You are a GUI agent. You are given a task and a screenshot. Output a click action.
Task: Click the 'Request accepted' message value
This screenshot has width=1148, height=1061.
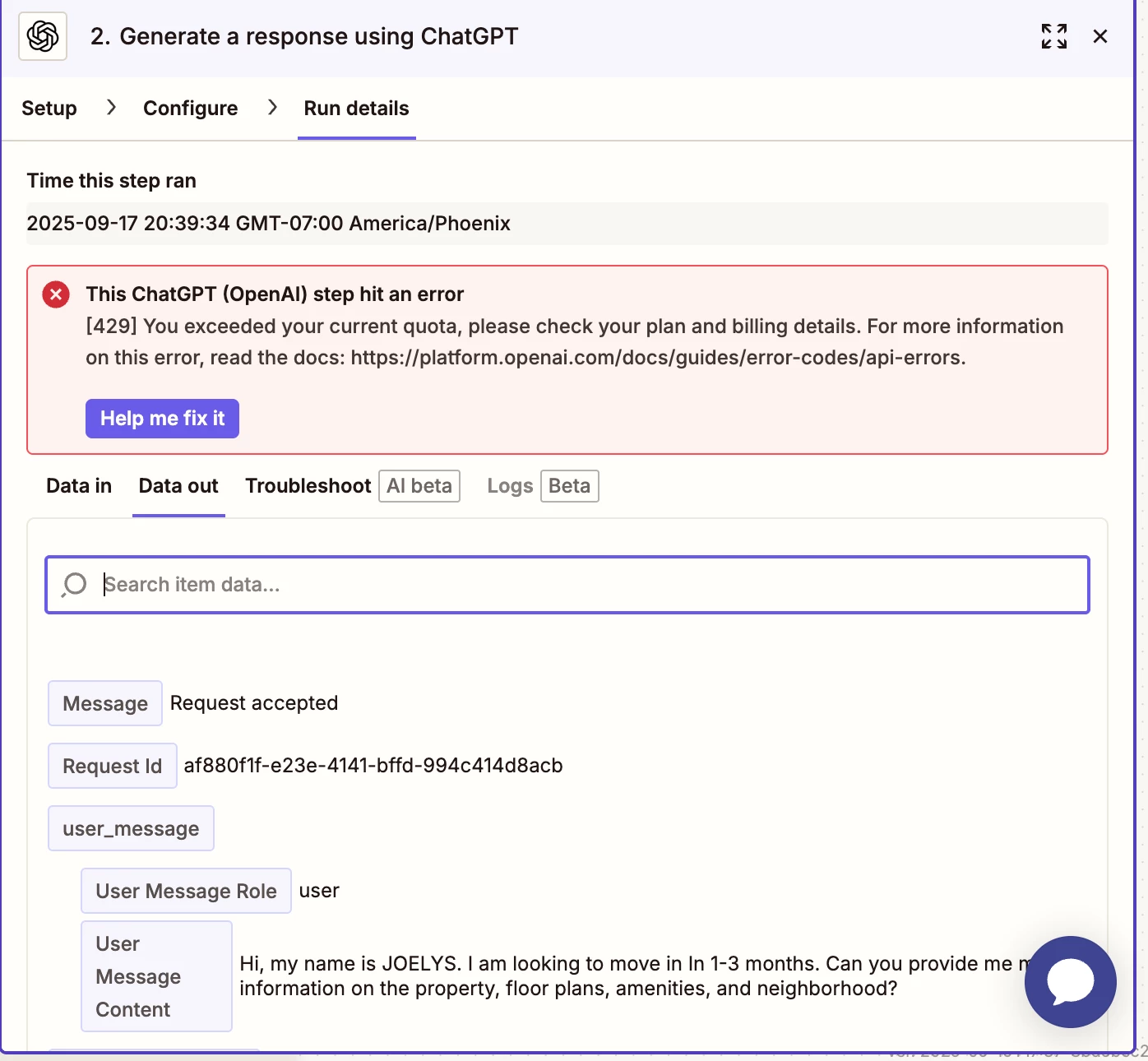[x=254, y=703]
